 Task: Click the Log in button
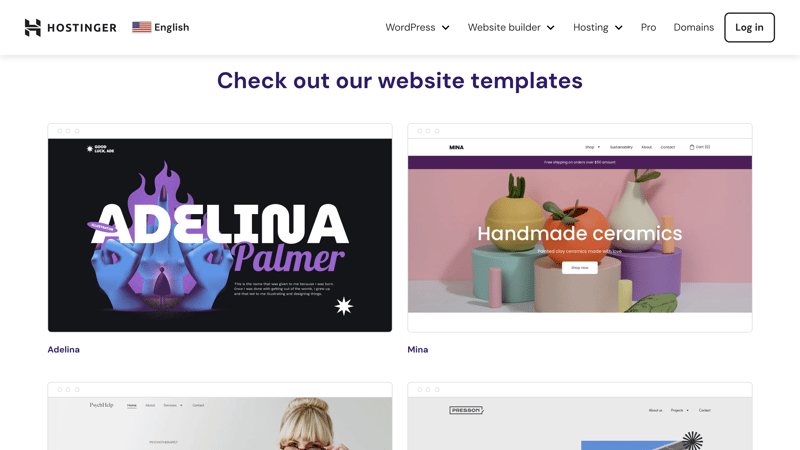pyautogui.click(x=749, y=28)
